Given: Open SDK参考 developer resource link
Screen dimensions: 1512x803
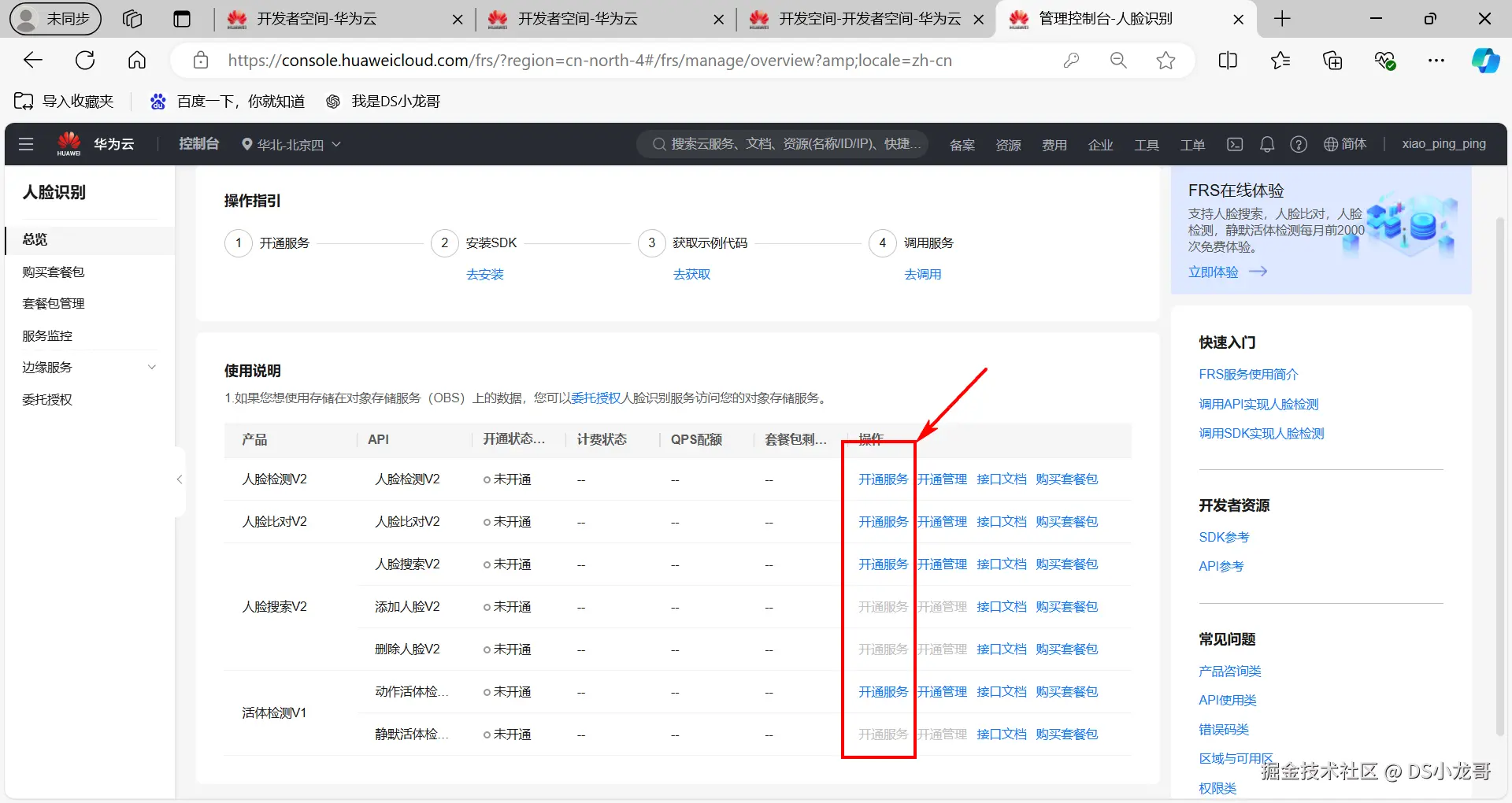Looking at the screenshot, I should click(x=1224, y=538).
